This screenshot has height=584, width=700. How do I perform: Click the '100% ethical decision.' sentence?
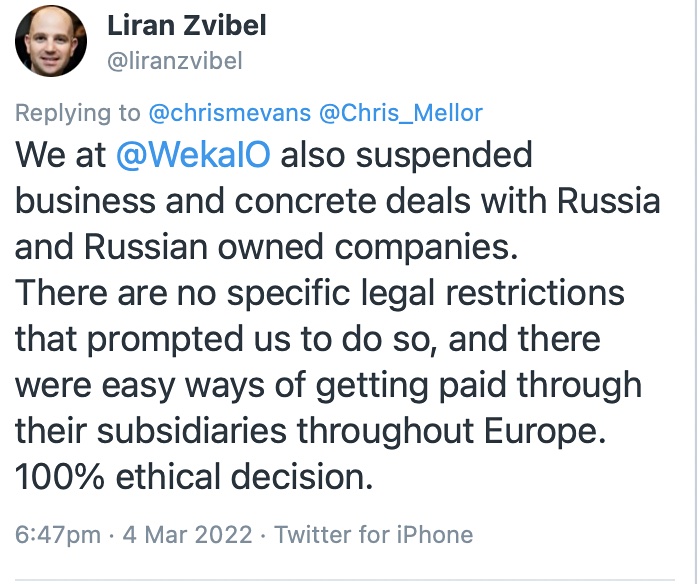(194, 476)
